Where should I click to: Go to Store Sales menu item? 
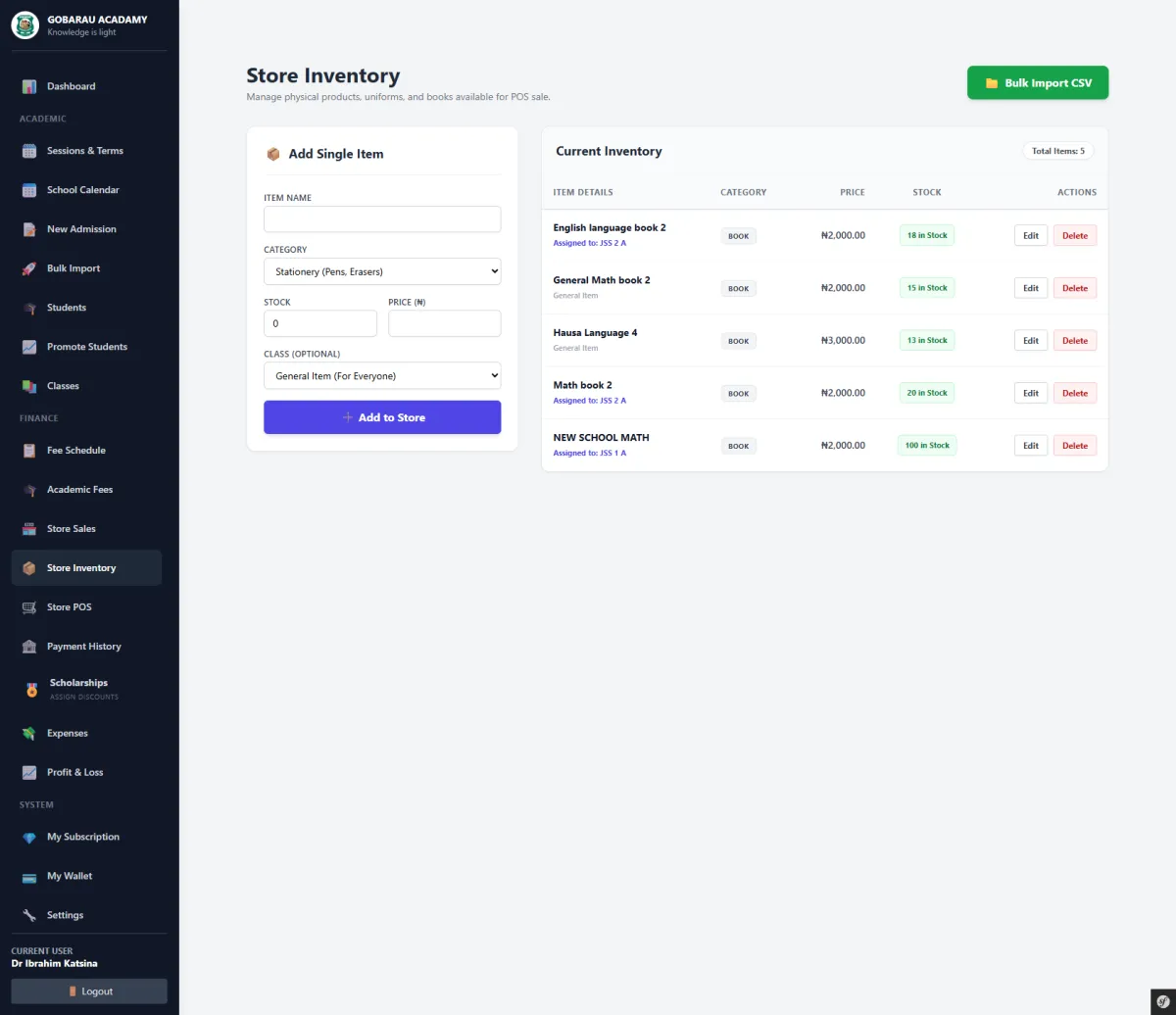pos(72,529)
